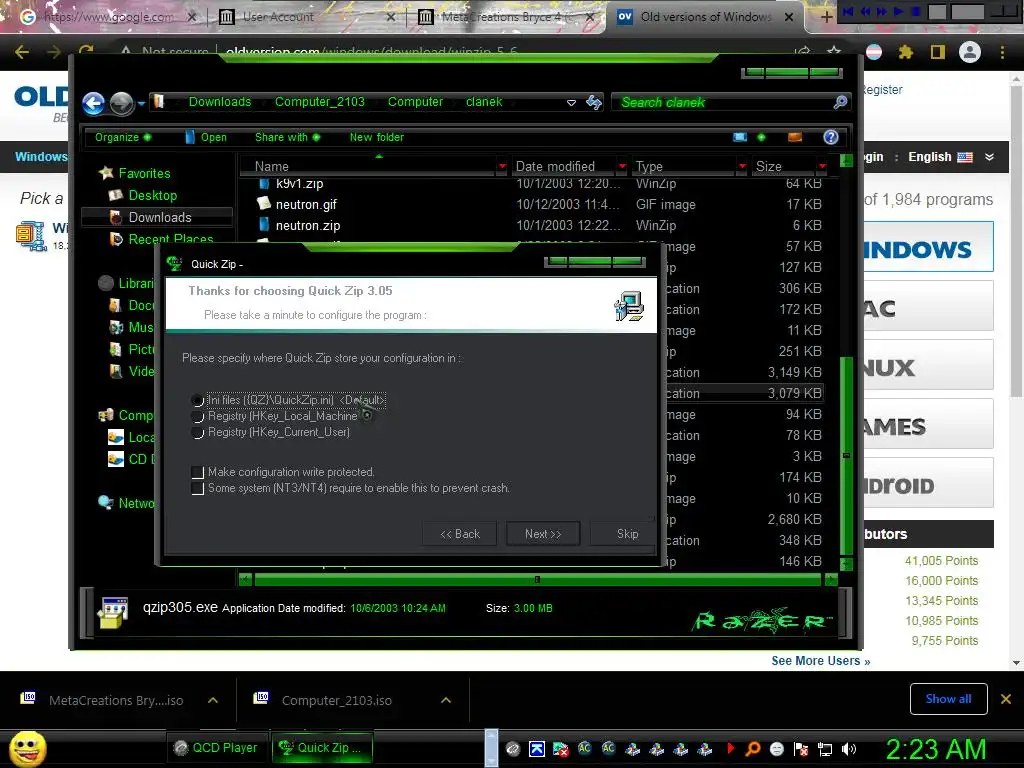Open See More Users link

coord(821,661)
